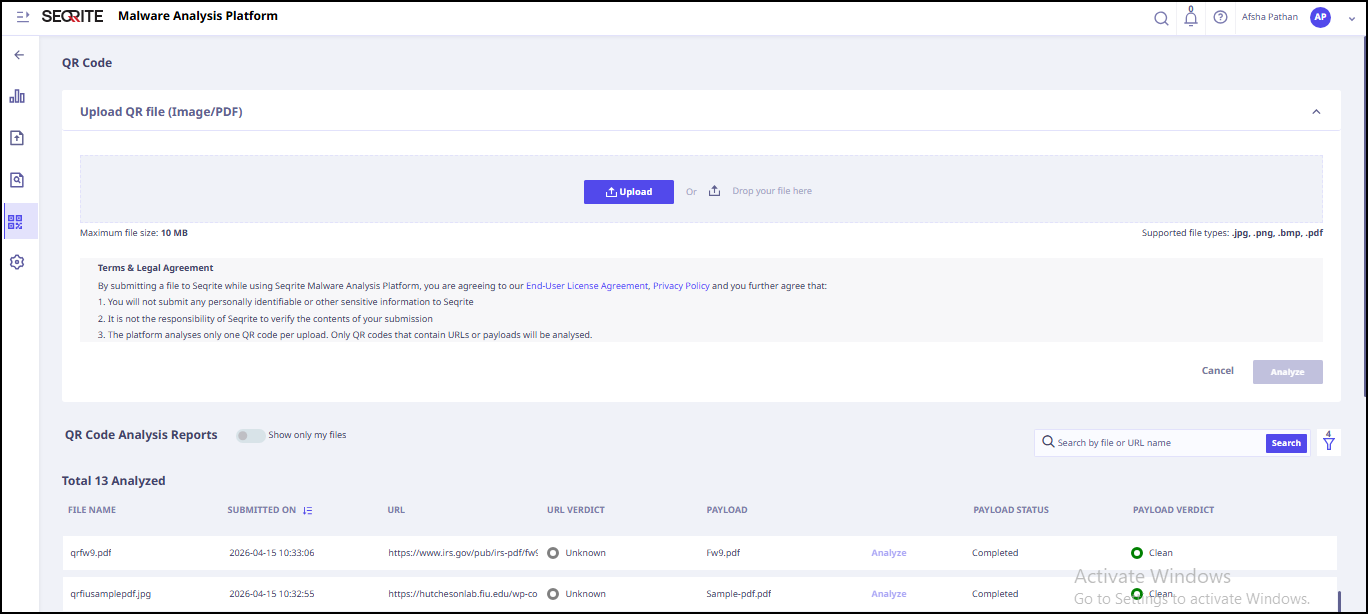The width and height of the screenshot is (1368, 614).
Task: Open the settings gear in sidebar
Action: (17, 262)
